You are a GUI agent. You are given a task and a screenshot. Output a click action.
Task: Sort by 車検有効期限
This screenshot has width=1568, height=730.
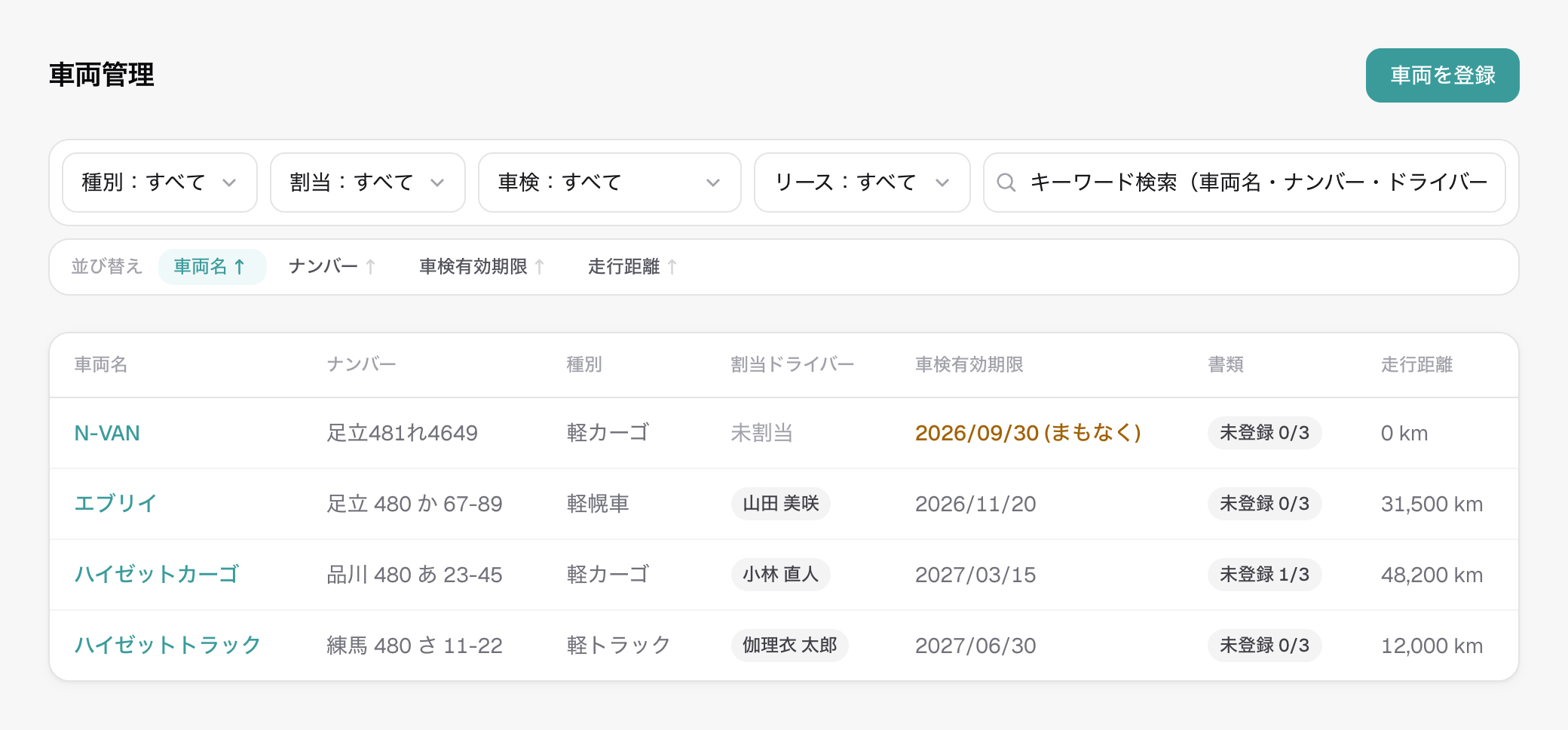point(482,267)
